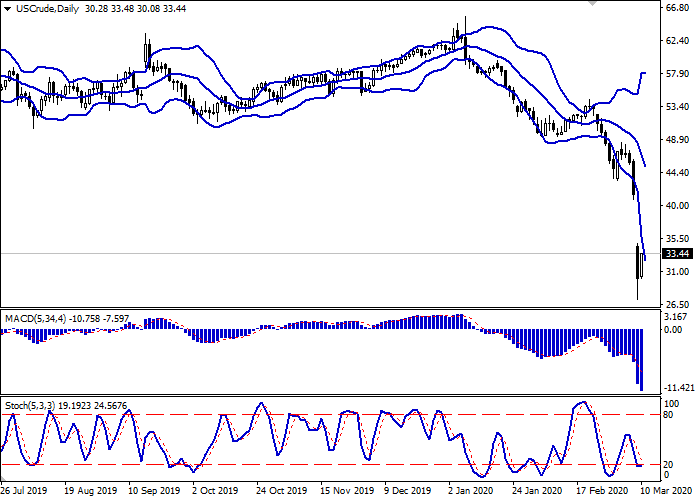Click the 26 Jul 2019 date label
This screenshot has width=700, height=500.
(22, 492)
